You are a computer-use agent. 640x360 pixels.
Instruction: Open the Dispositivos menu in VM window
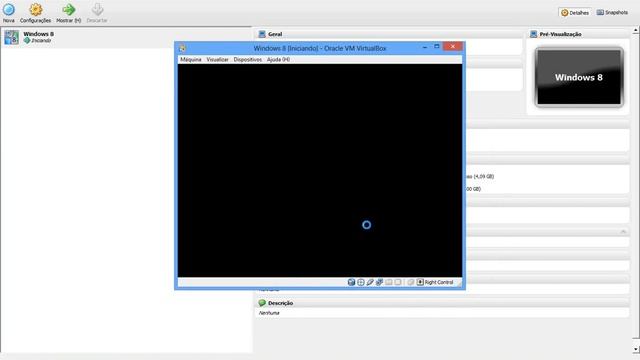point(247,60)
